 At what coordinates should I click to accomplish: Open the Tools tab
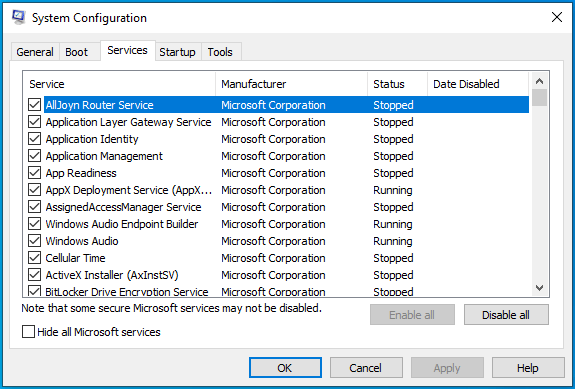[220, 52]
